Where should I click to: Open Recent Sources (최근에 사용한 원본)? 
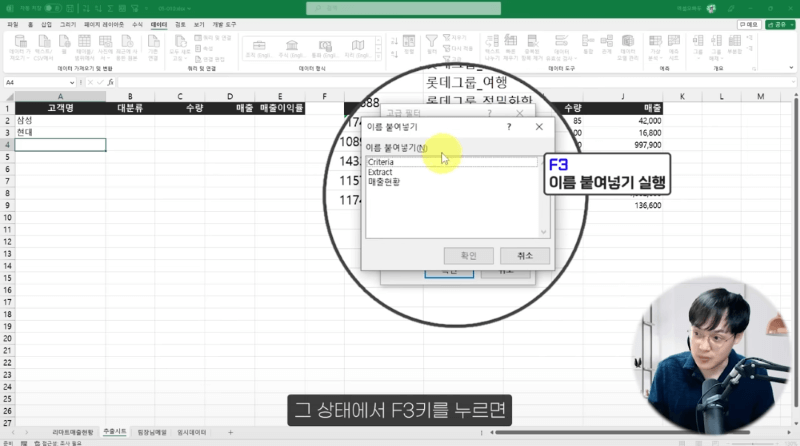point(127,47)
